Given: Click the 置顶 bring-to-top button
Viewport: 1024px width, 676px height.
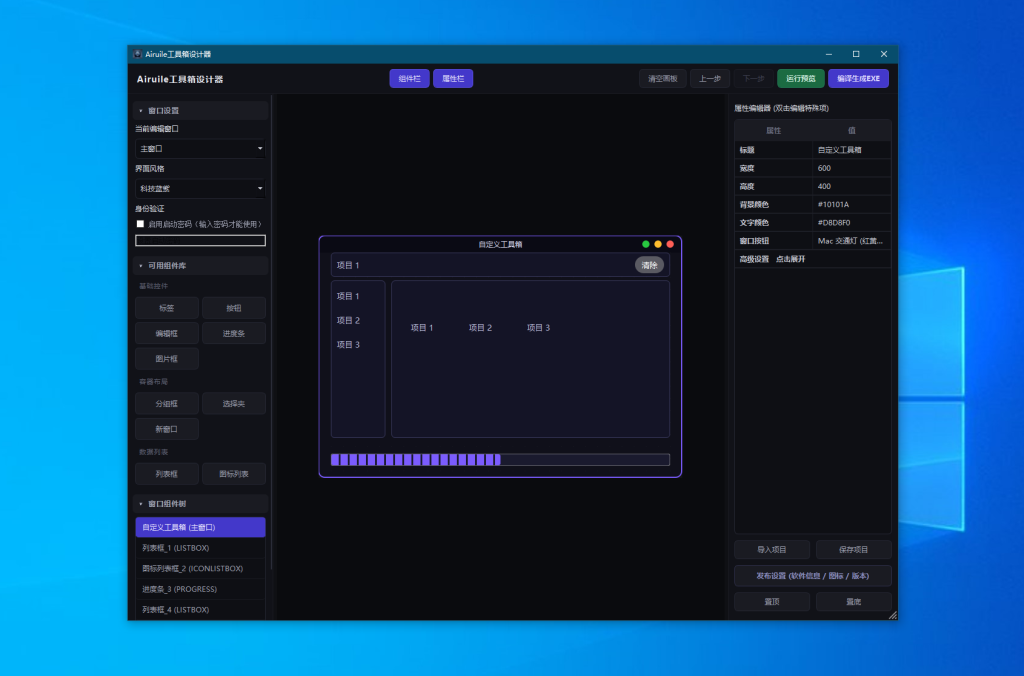Looking at the screenshot, I should 772,602.
